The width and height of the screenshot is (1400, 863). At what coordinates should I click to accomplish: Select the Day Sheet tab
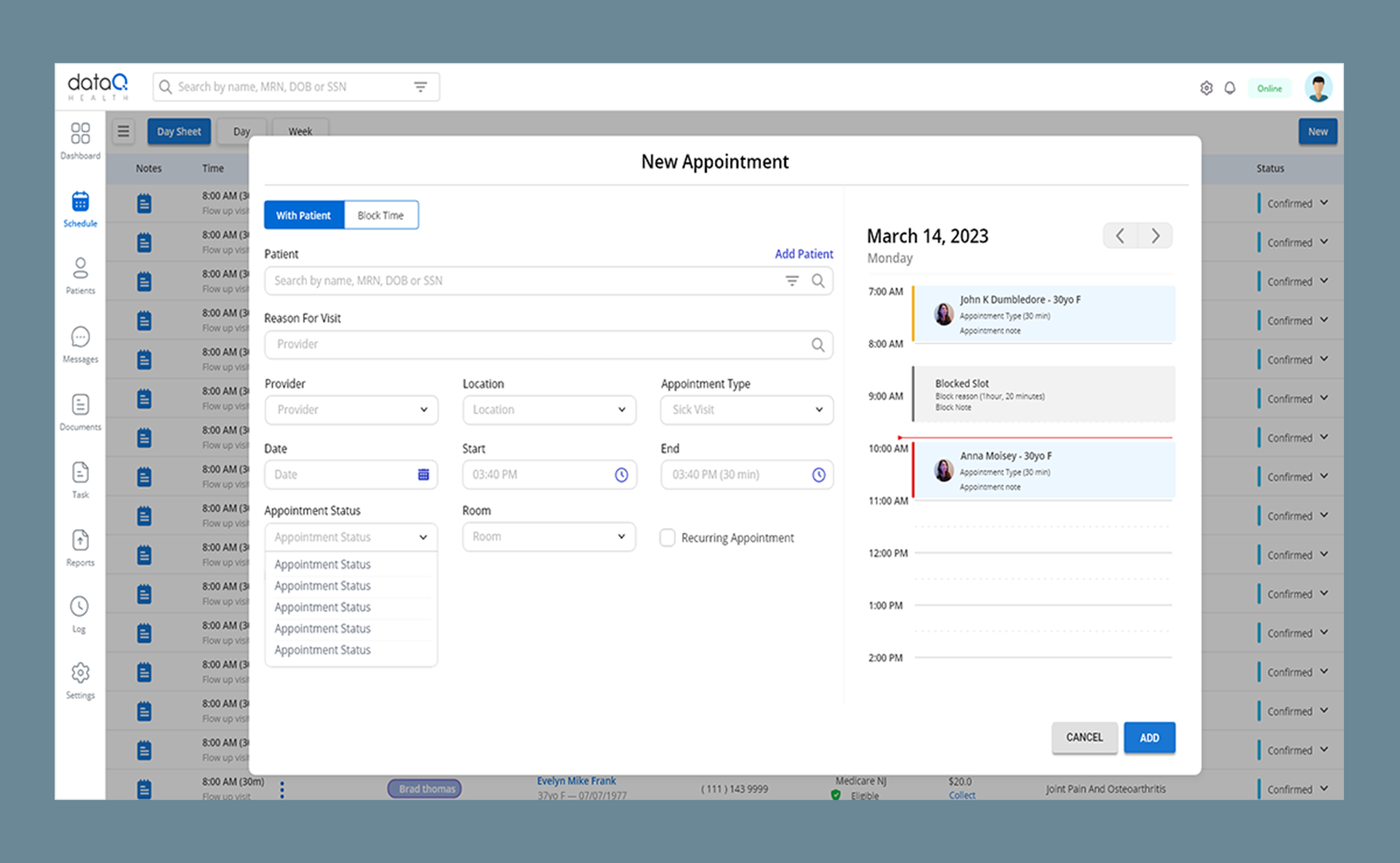pyautogui.click(x=179, y=131)
